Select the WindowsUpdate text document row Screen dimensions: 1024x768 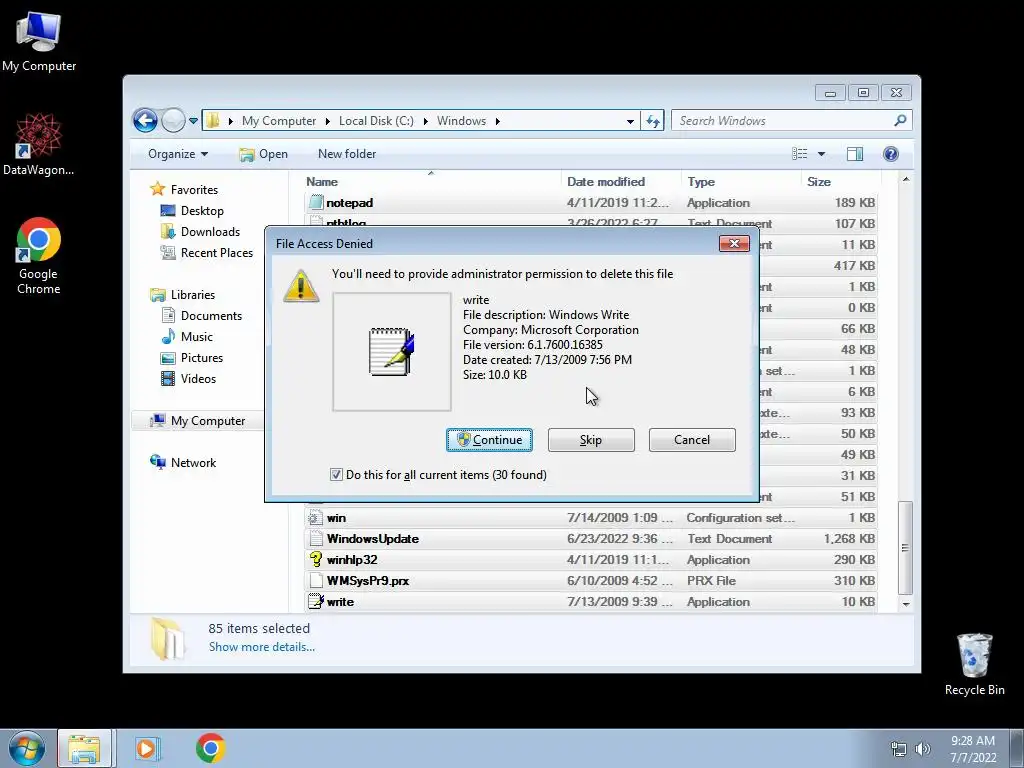tap(591, 539)
